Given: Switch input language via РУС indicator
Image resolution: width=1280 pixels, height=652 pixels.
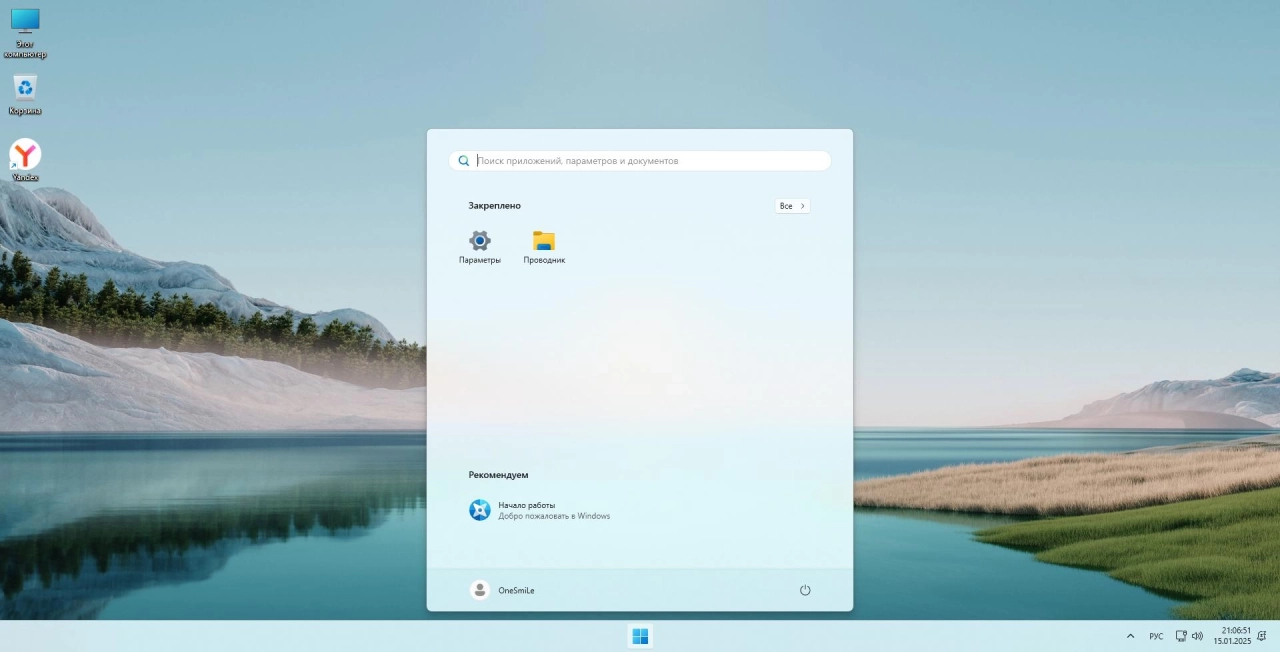Looking at the screenshot, I should pos(1156,636).
